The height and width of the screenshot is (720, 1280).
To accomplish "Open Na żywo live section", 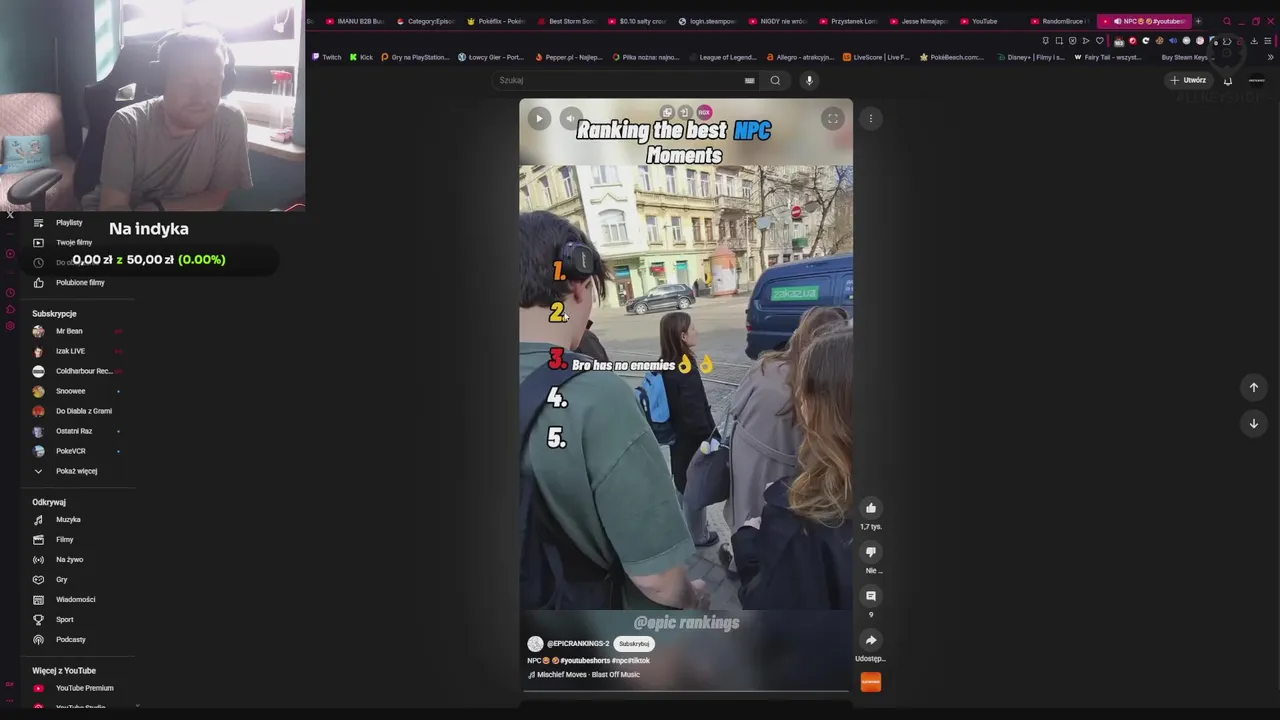I will pos(69,560).
